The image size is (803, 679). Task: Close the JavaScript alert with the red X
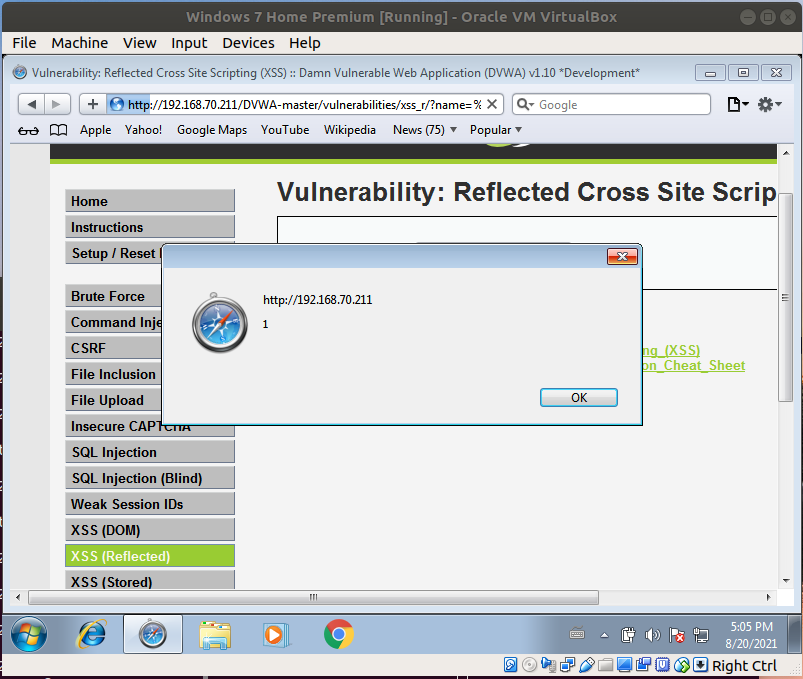(x=622, y=256)
